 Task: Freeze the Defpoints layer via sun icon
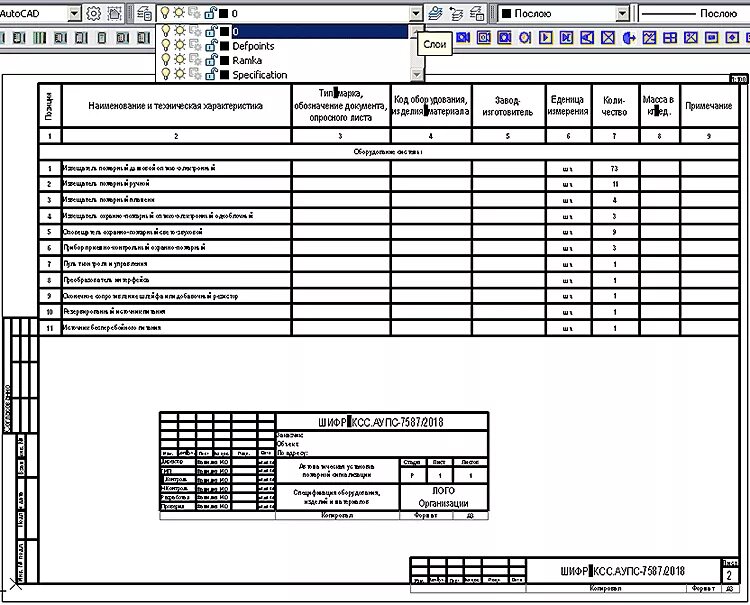180,45
